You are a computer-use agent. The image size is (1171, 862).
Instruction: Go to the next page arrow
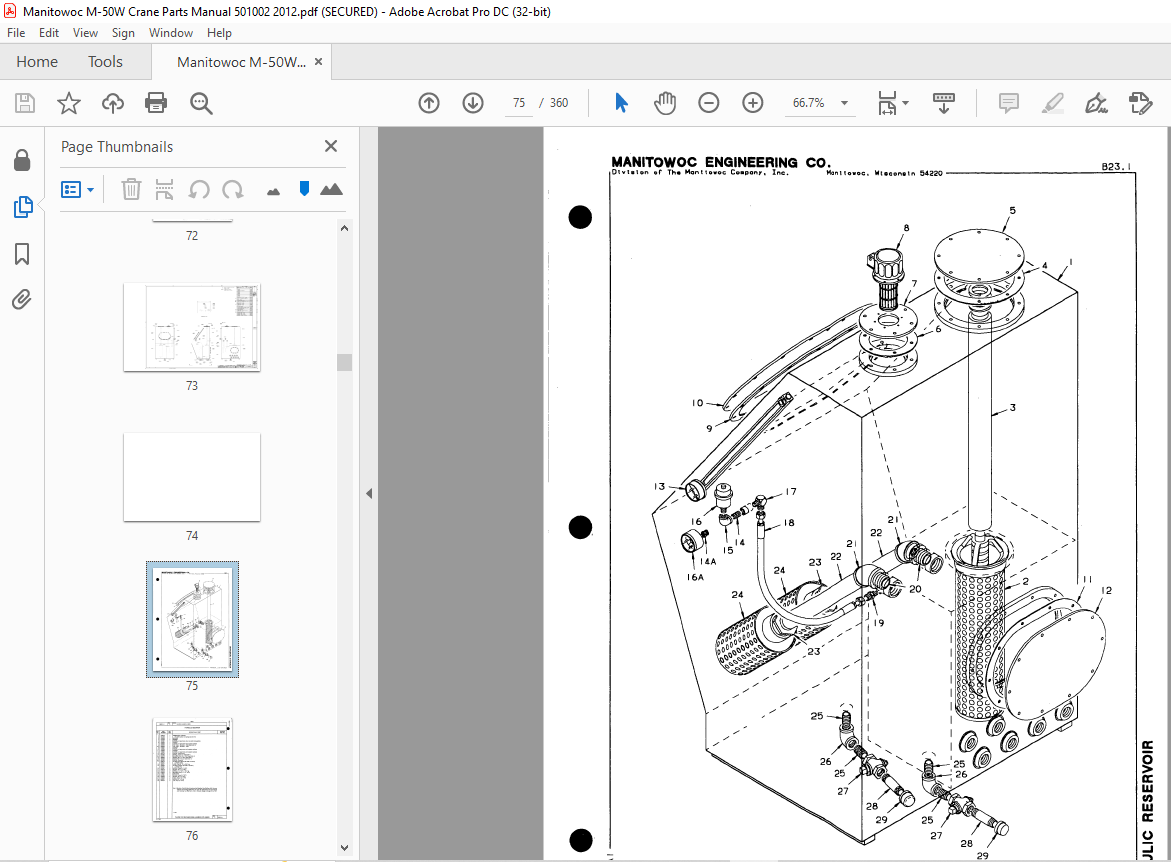(x=473, y=103)
